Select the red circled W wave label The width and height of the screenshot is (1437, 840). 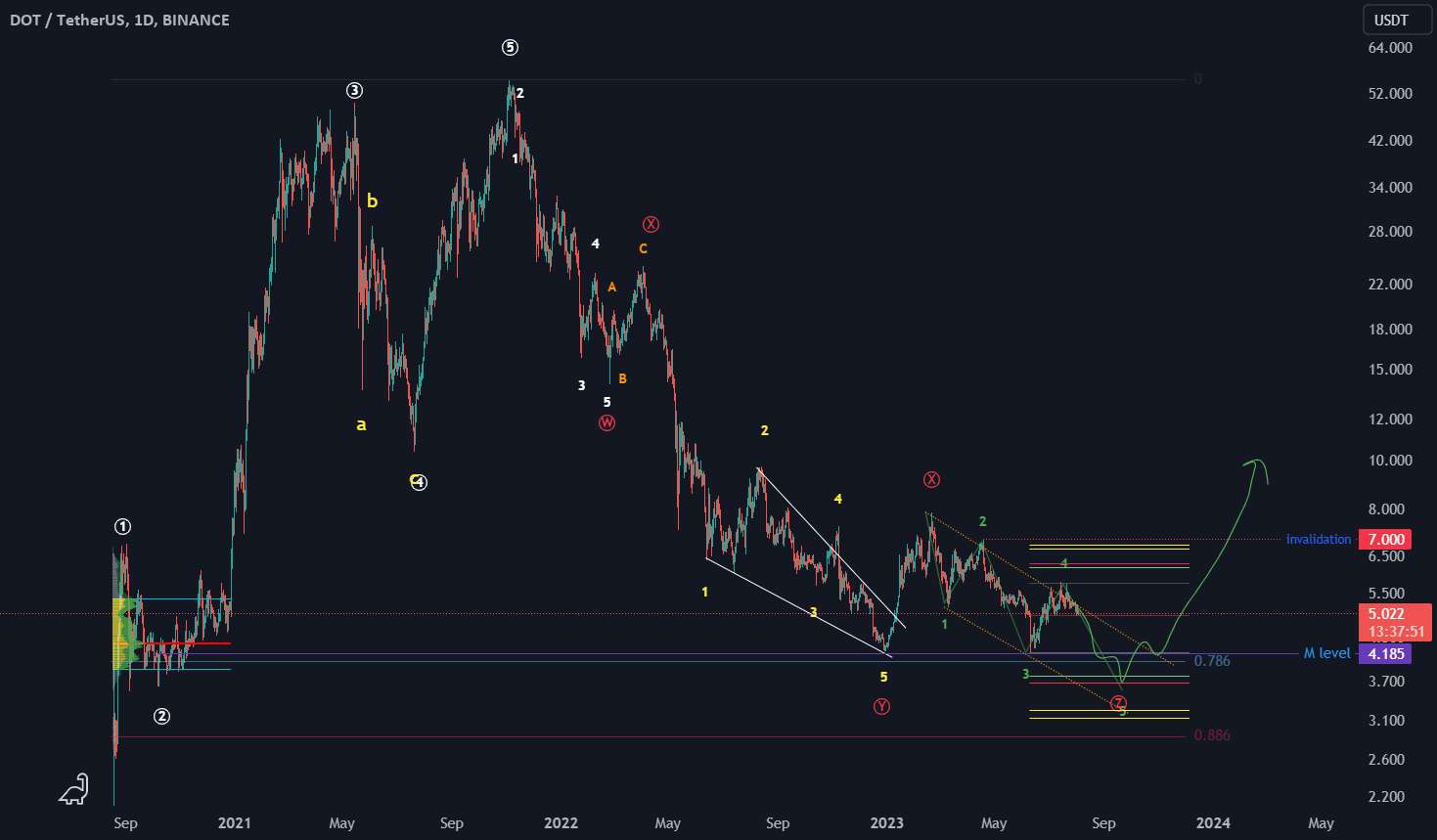point(607,423)
